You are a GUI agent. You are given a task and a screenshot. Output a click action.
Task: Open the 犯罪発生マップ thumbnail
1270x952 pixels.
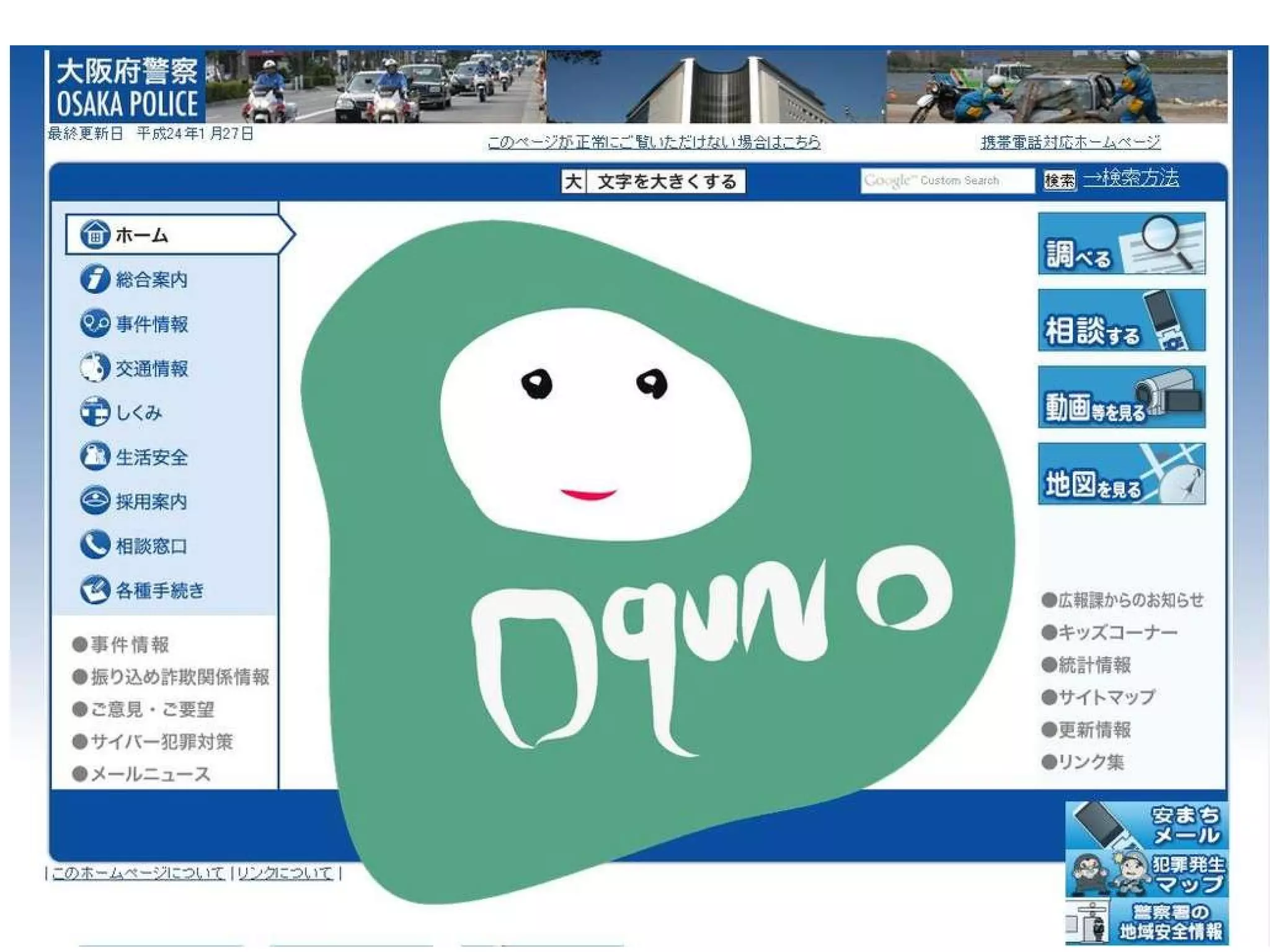[x=1146, y=874]
